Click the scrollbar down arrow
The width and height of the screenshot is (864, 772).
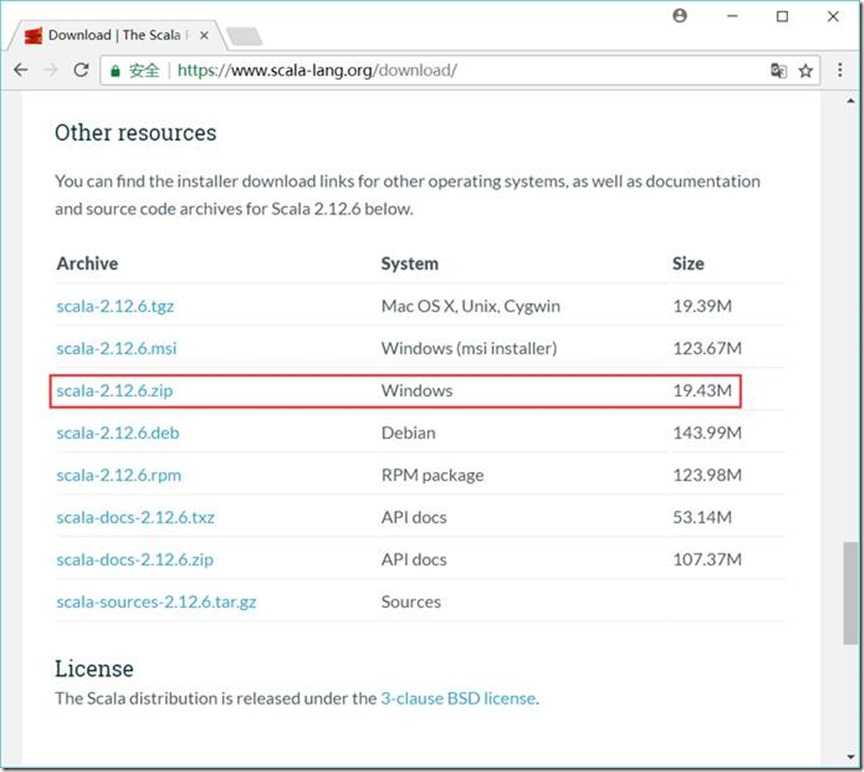click(x=851, y=757)
